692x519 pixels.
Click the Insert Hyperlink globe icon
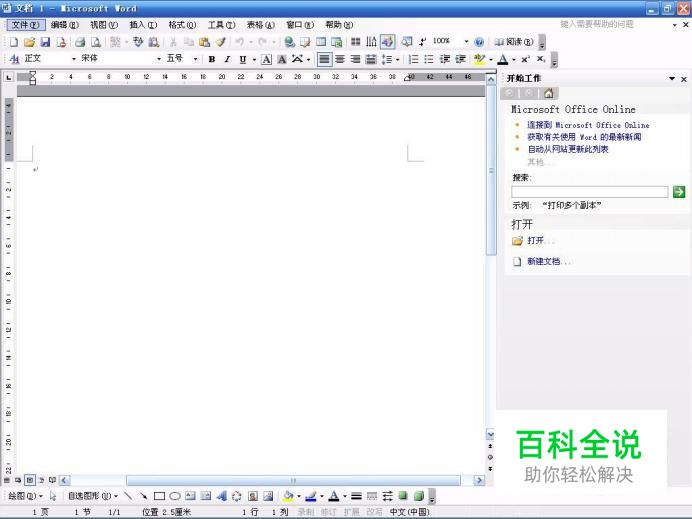tap(290, 42)
